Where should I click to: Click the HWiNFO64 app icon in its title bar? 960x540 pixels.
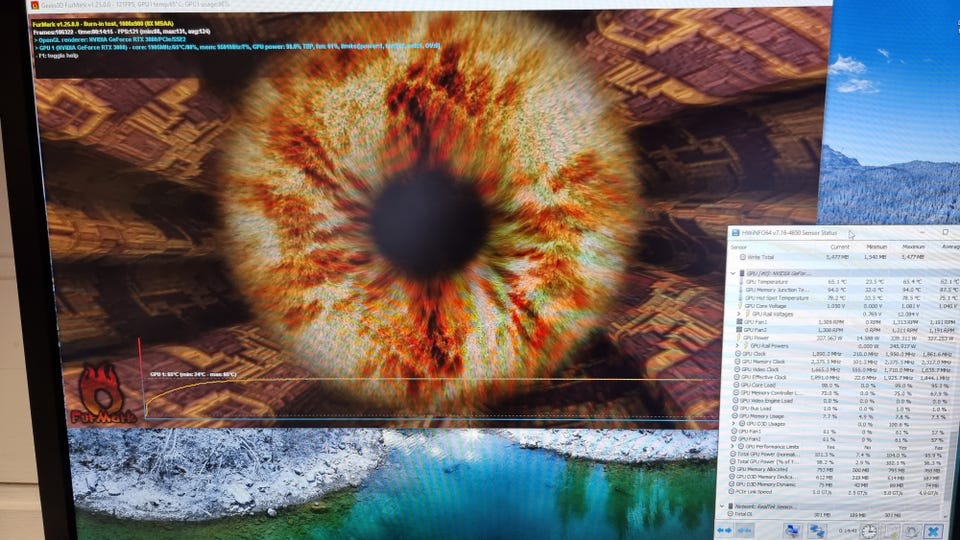(734, 233)
